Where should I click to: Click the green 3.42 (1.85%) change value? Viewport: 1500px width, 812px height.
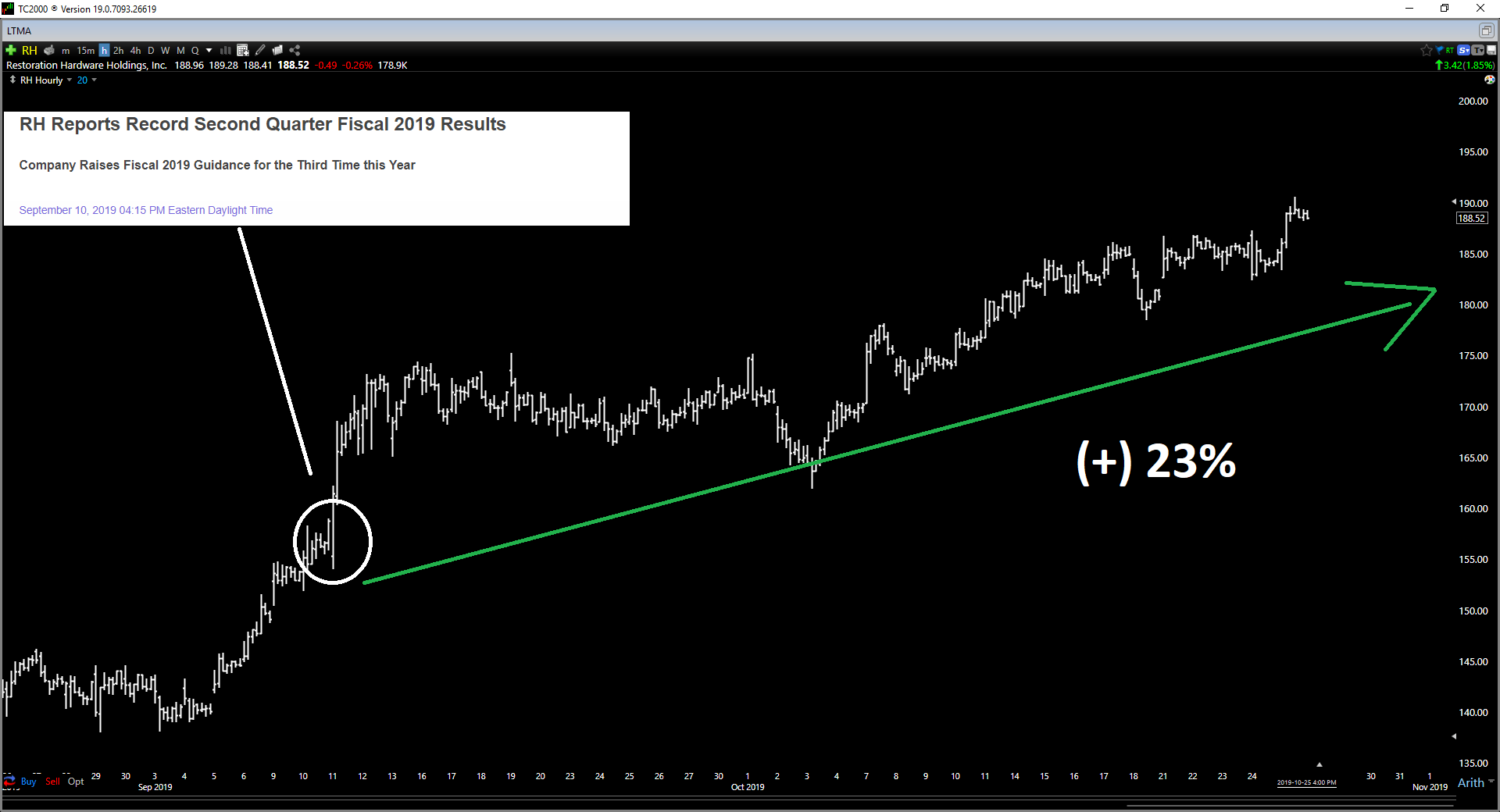(1469, 66)
